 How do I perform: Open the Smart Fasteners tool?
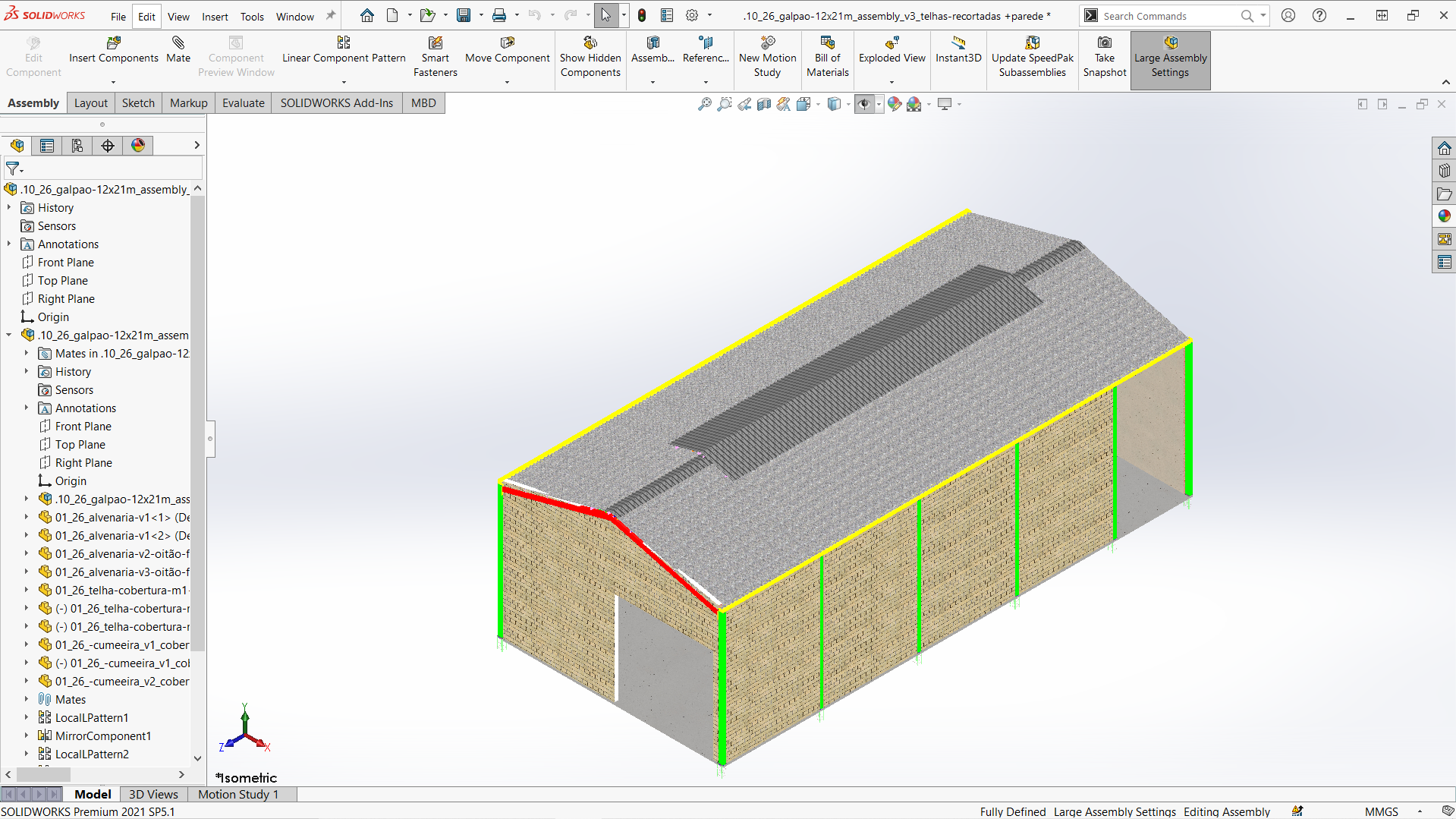coord(435,57)
